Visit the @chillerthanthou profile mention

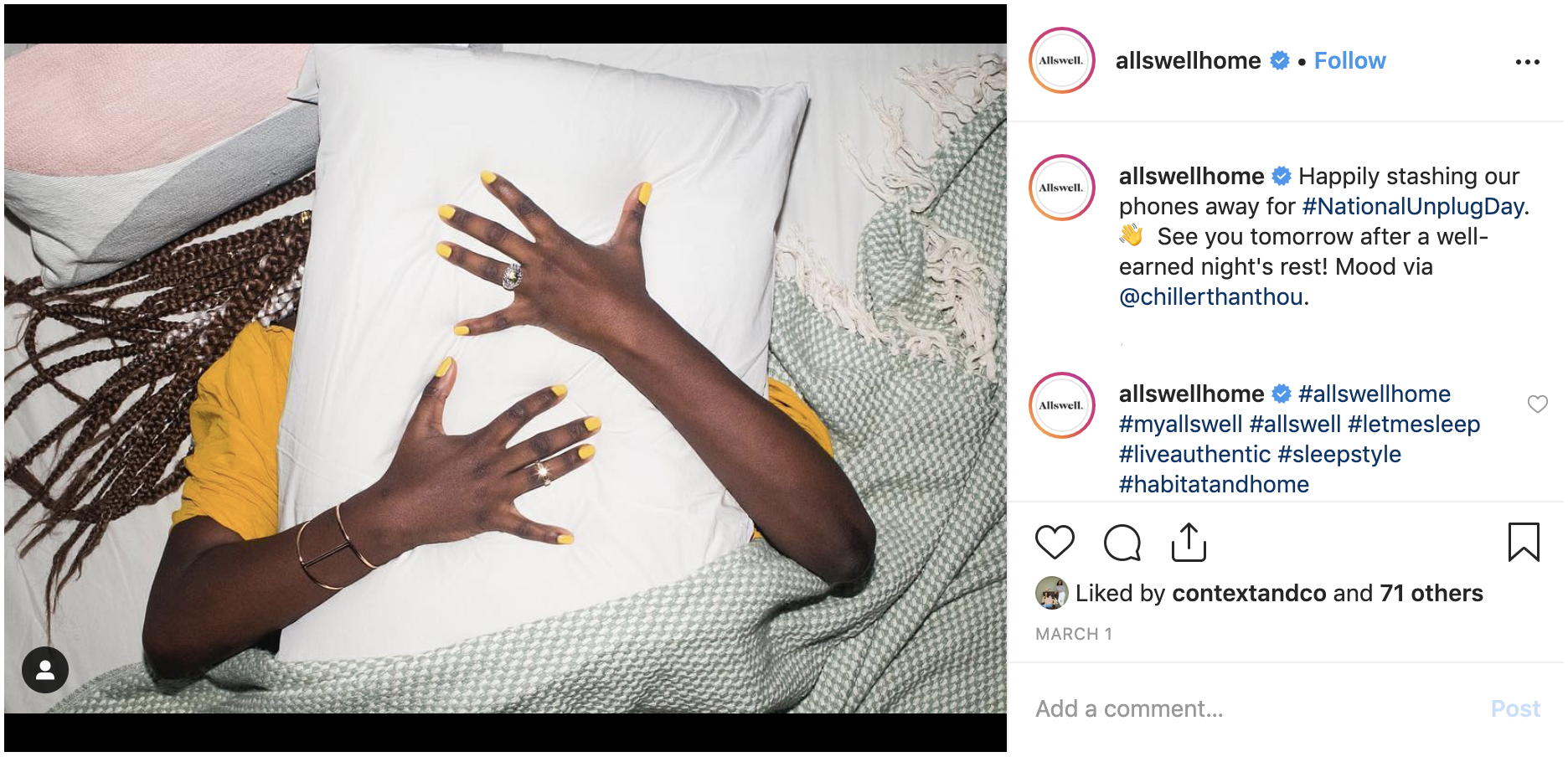(1210, 296)
